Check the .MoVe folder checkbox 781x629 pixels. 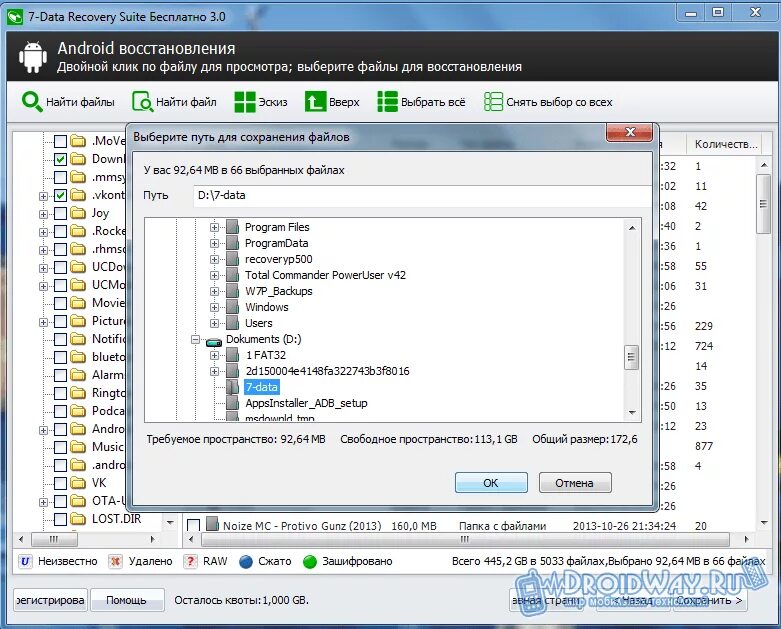coord(60,141)
